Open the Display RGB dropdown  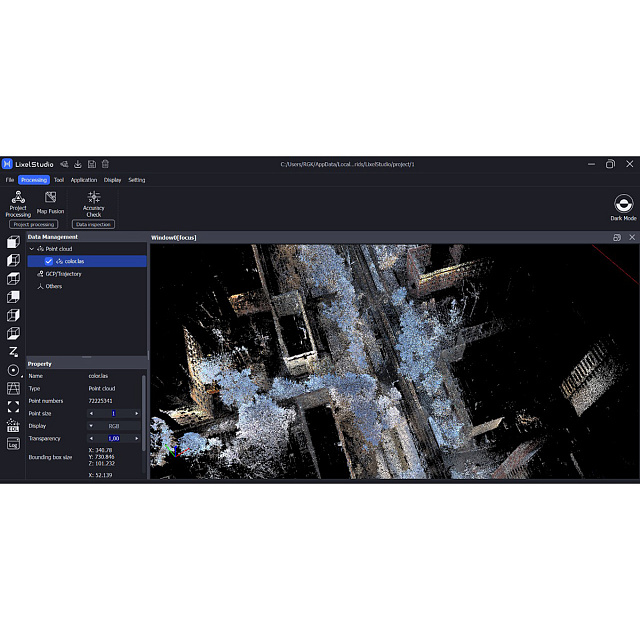(114, 426)
